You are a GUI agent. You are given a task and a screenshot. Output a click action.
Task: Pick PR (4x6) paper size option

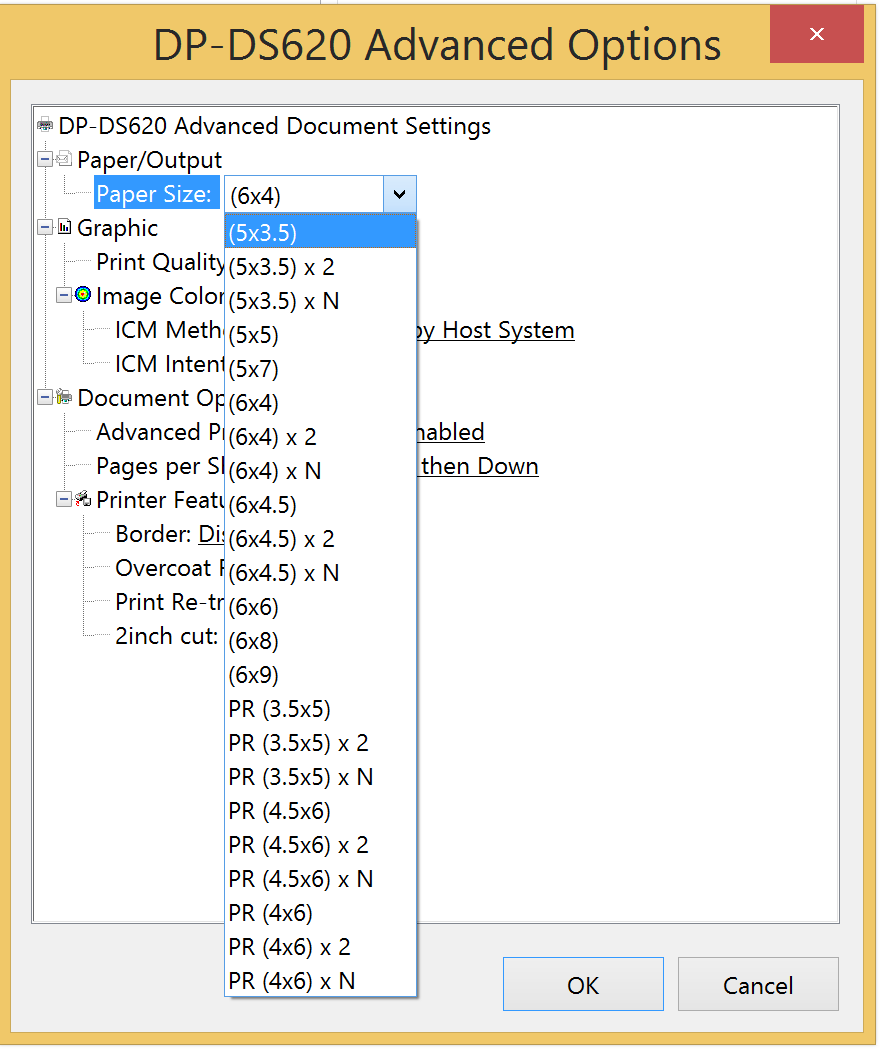click(x=321, y=913)
